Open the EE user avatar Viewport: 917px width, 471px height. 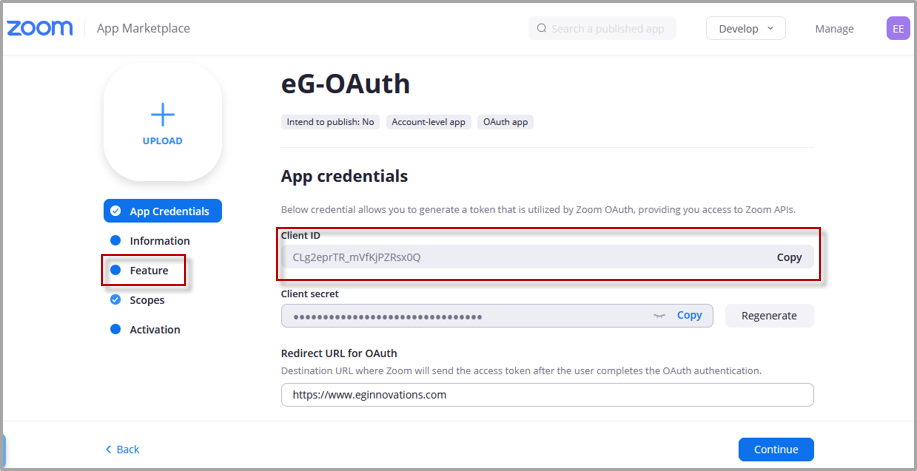click(898, 28)
